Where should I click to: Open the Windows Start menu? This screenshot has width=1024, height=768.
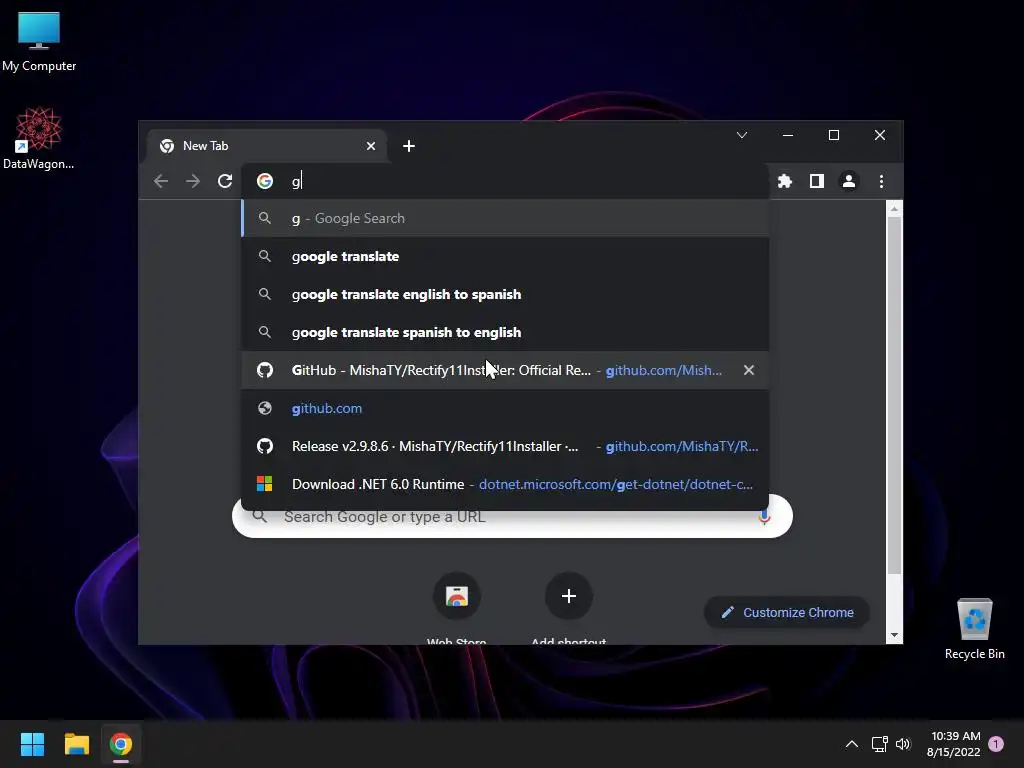coord(32,744)
